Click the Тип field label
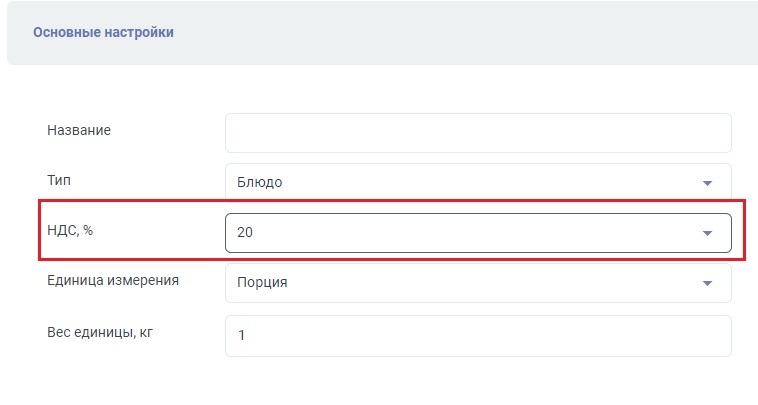Screen dimensions: 758x405 pyautogui.click(x=59, y=180)
